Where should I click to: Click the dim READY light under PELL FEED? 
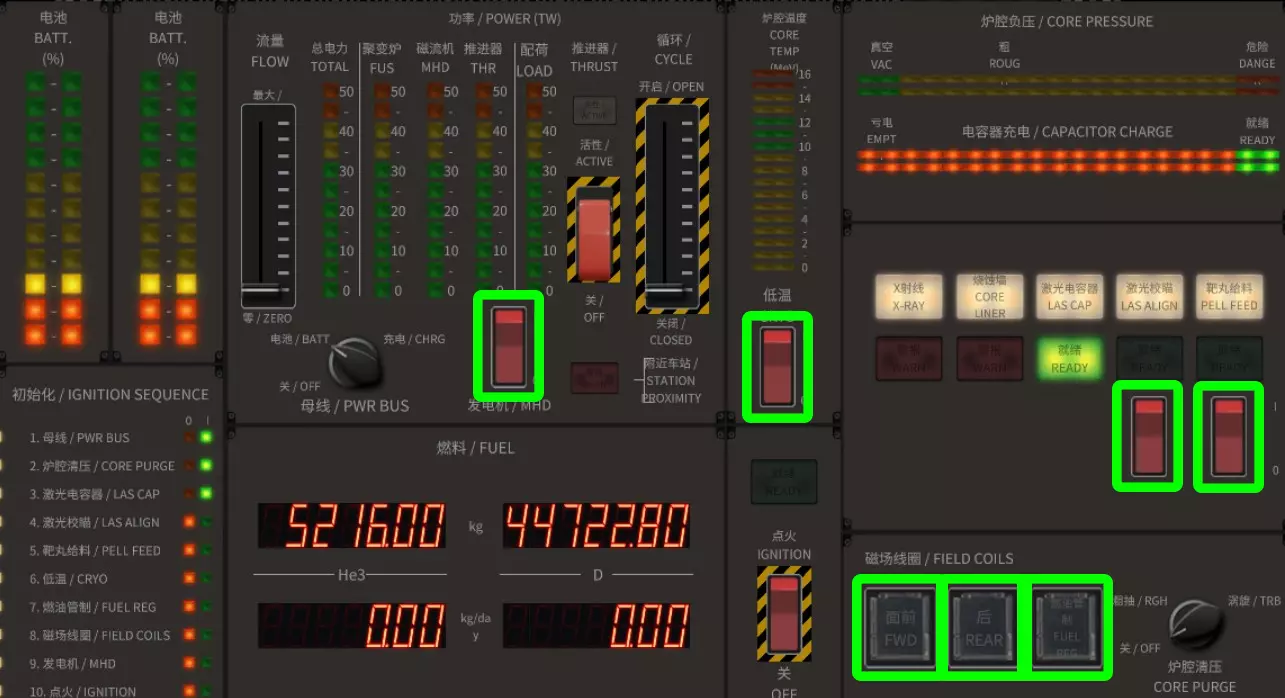1229,358
